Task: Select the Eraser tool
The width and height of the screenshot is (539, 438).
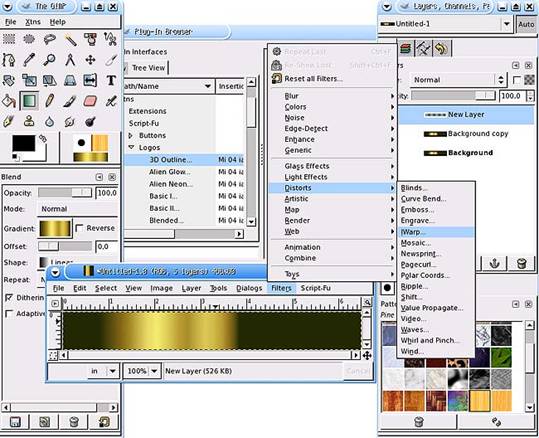Action: (90, 101)
